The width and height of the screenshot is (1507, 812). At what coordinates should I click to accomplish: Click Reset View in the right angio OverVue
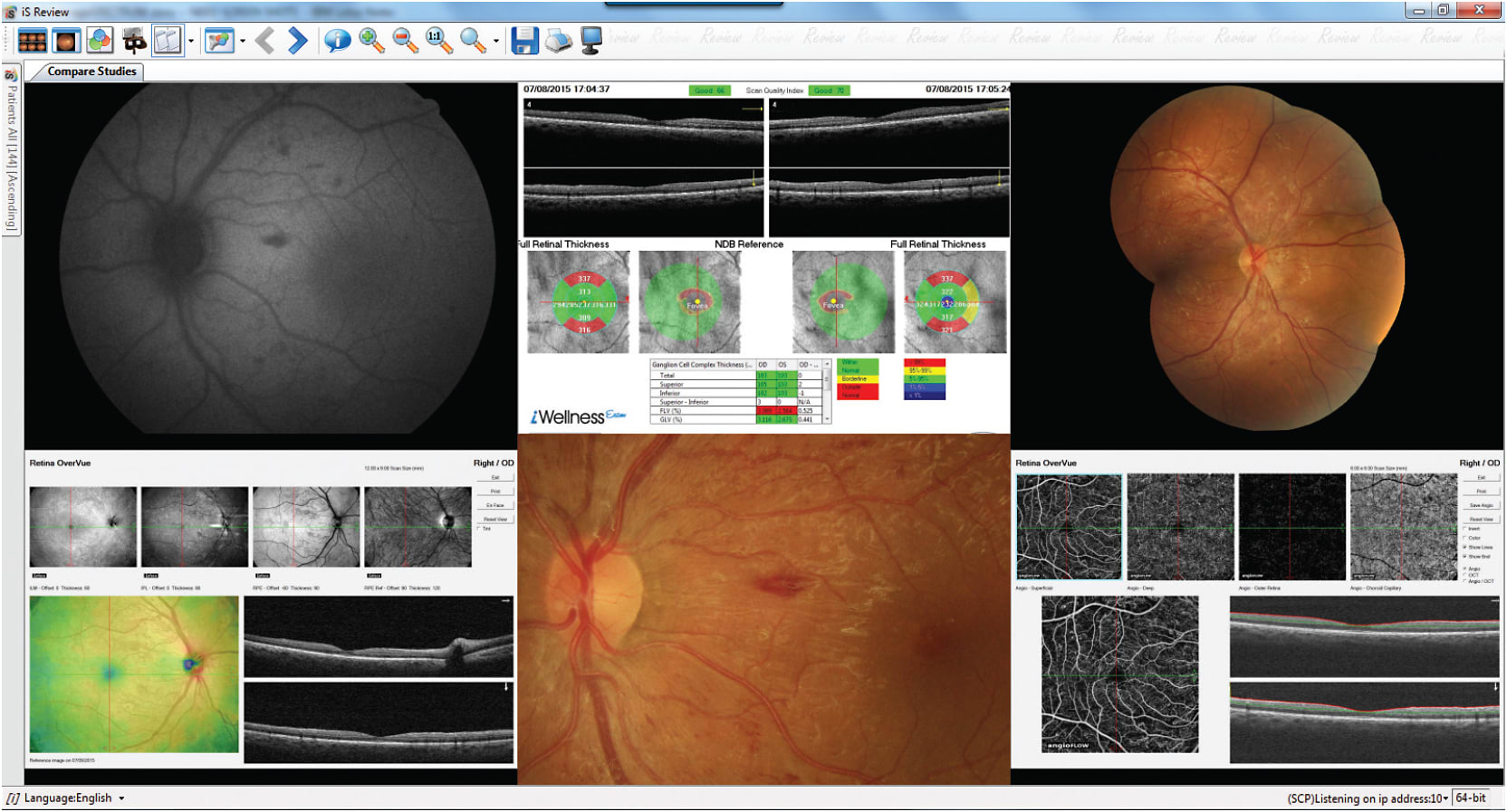click(1482, 520)
